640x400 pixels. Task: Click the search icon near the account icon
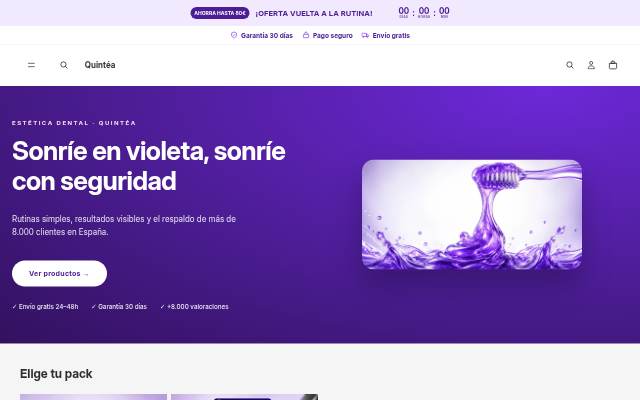click(x=570, y=65)
